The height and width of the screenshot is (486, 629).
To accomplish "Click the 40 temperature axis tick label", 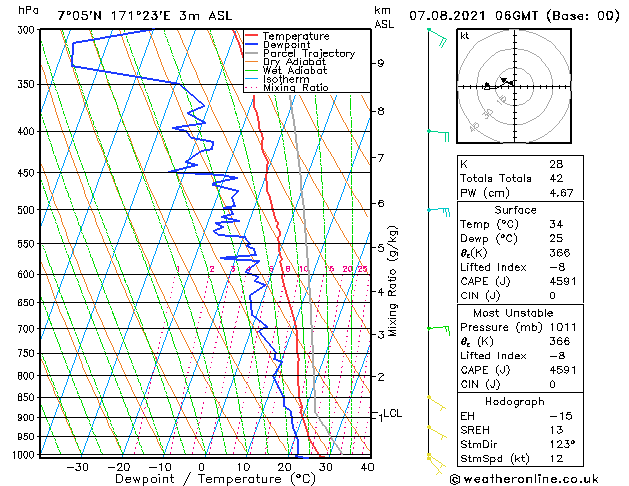I will tap(367, 467).
